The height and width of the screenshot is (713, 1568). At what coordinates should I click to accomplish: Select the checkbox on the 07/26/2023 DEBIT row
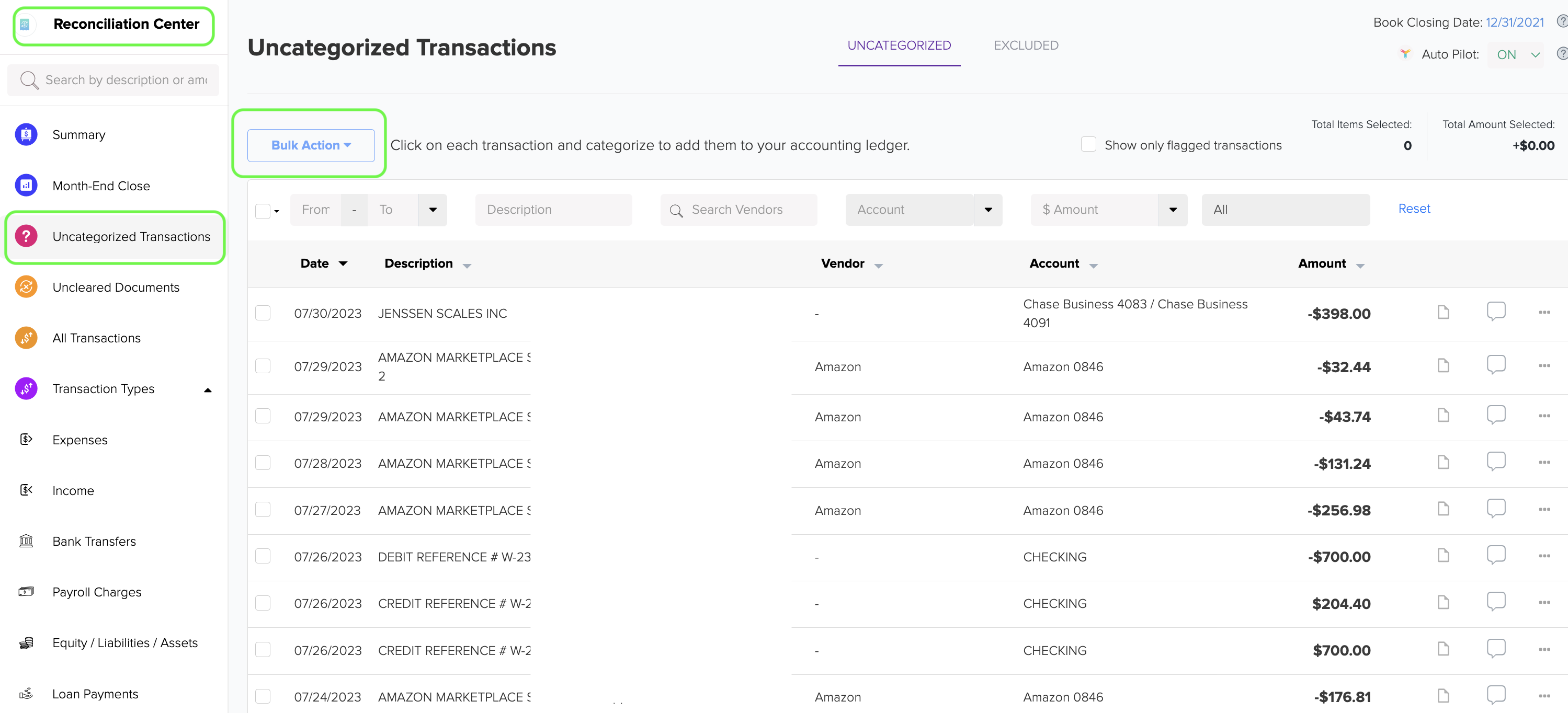[x=263, y=556]
